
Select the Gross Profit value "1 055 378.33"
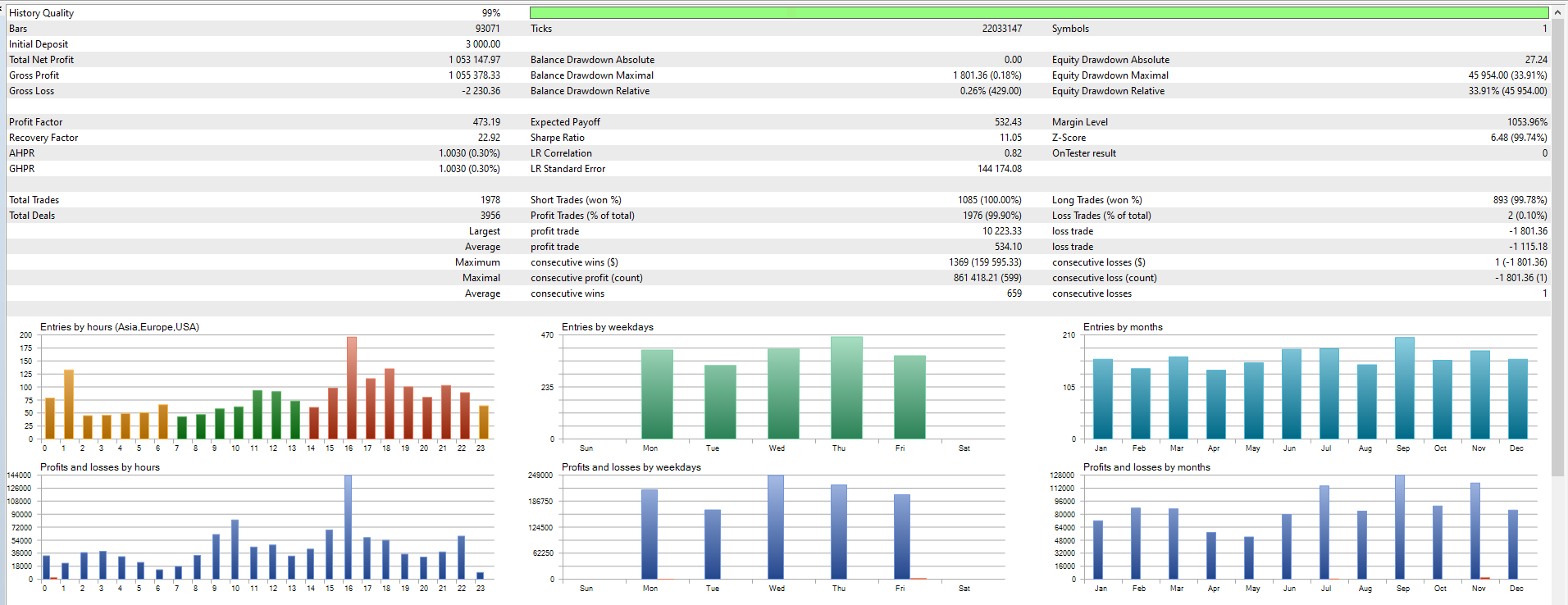pyautogui.click(x=474, y=75)
